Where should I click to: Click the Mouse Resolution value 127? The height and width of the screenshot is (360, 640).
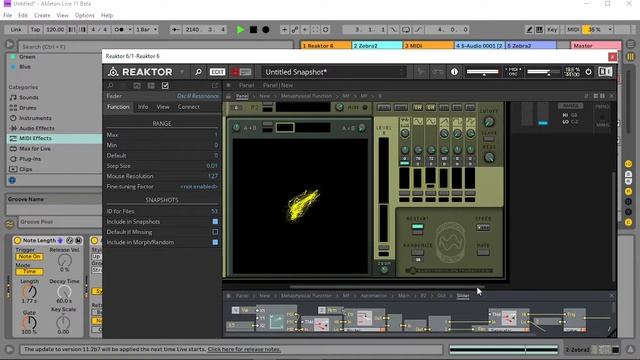(x=213, y=176)
